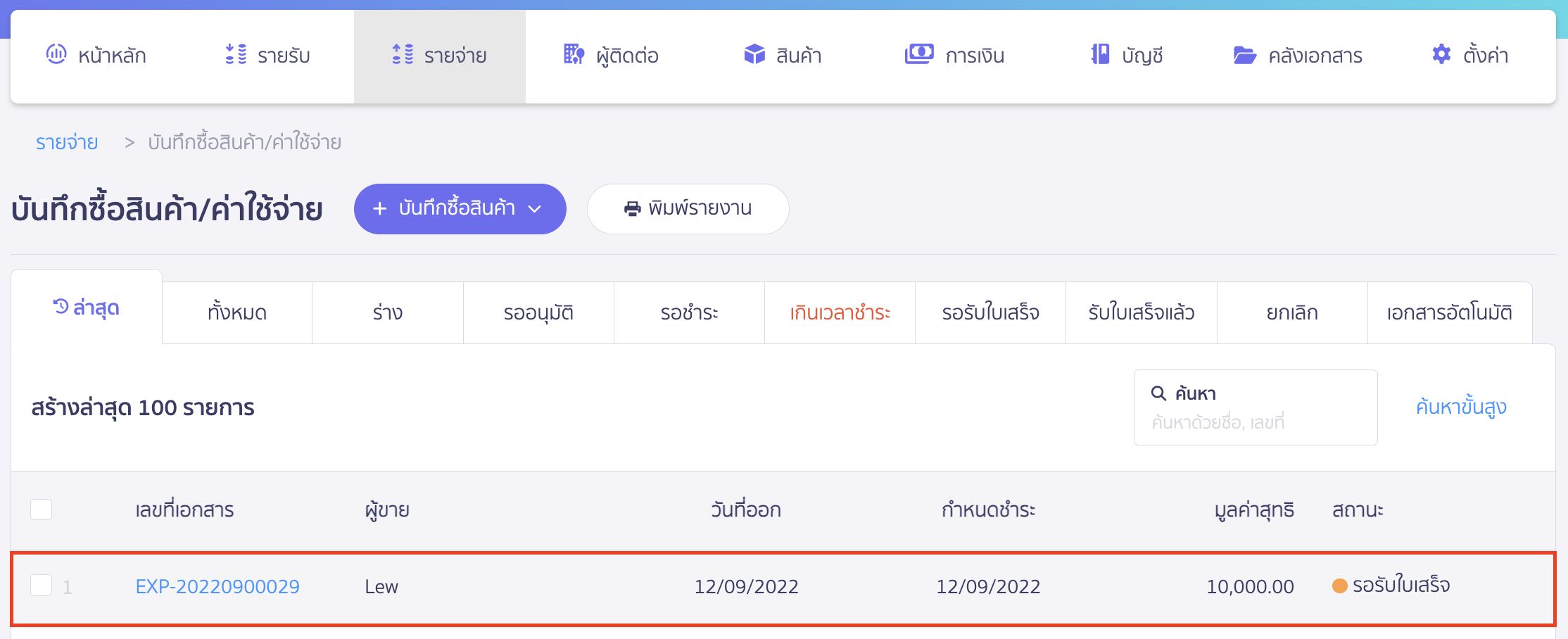The height and width of the screenshot is (639, 1568).
Task: Click the รายจ่าย breadcrumb link
Action: 67,141
